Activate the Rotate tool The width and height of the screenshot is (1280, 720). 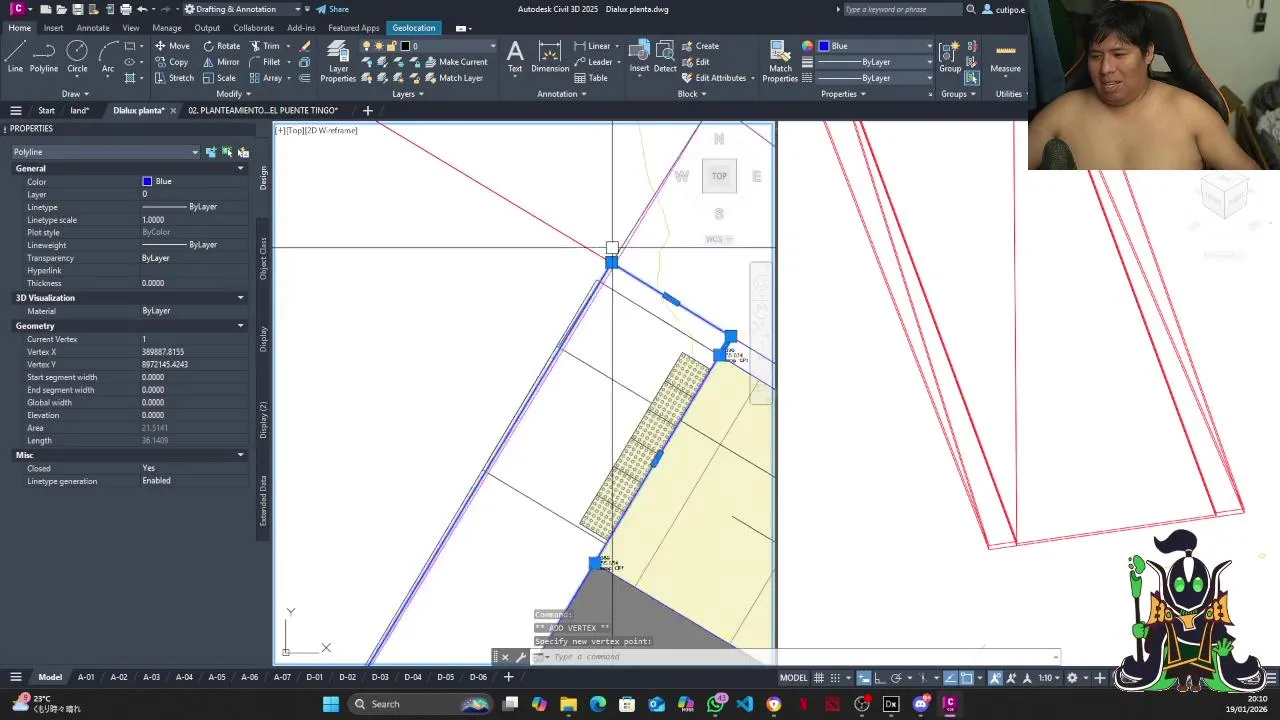click(x=221, y=46)
